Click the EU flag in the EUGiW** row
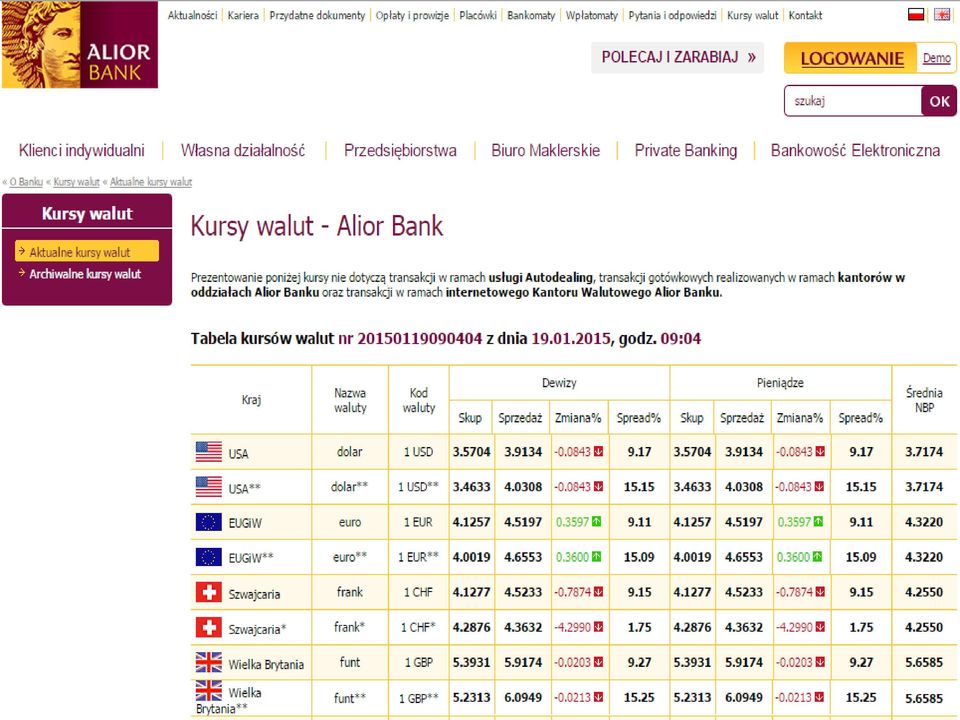This screenshot has width=960, height=720. [209, 557]
